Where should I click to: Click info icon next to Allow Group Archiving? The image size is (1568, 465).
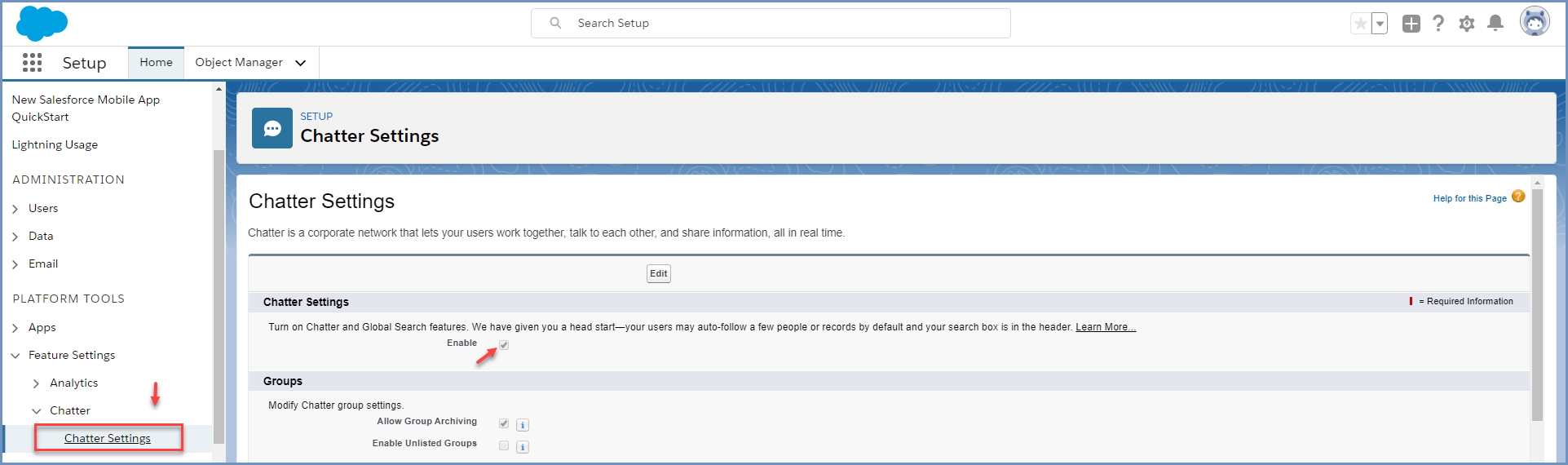(x=523, y=425)
